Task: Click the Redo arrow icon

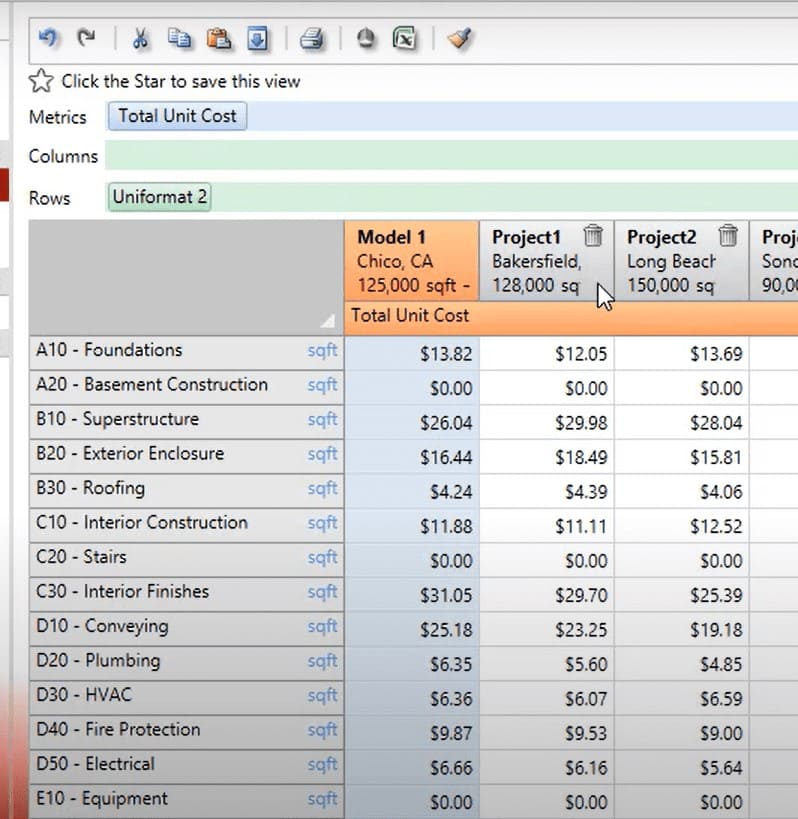Action: 86,38
